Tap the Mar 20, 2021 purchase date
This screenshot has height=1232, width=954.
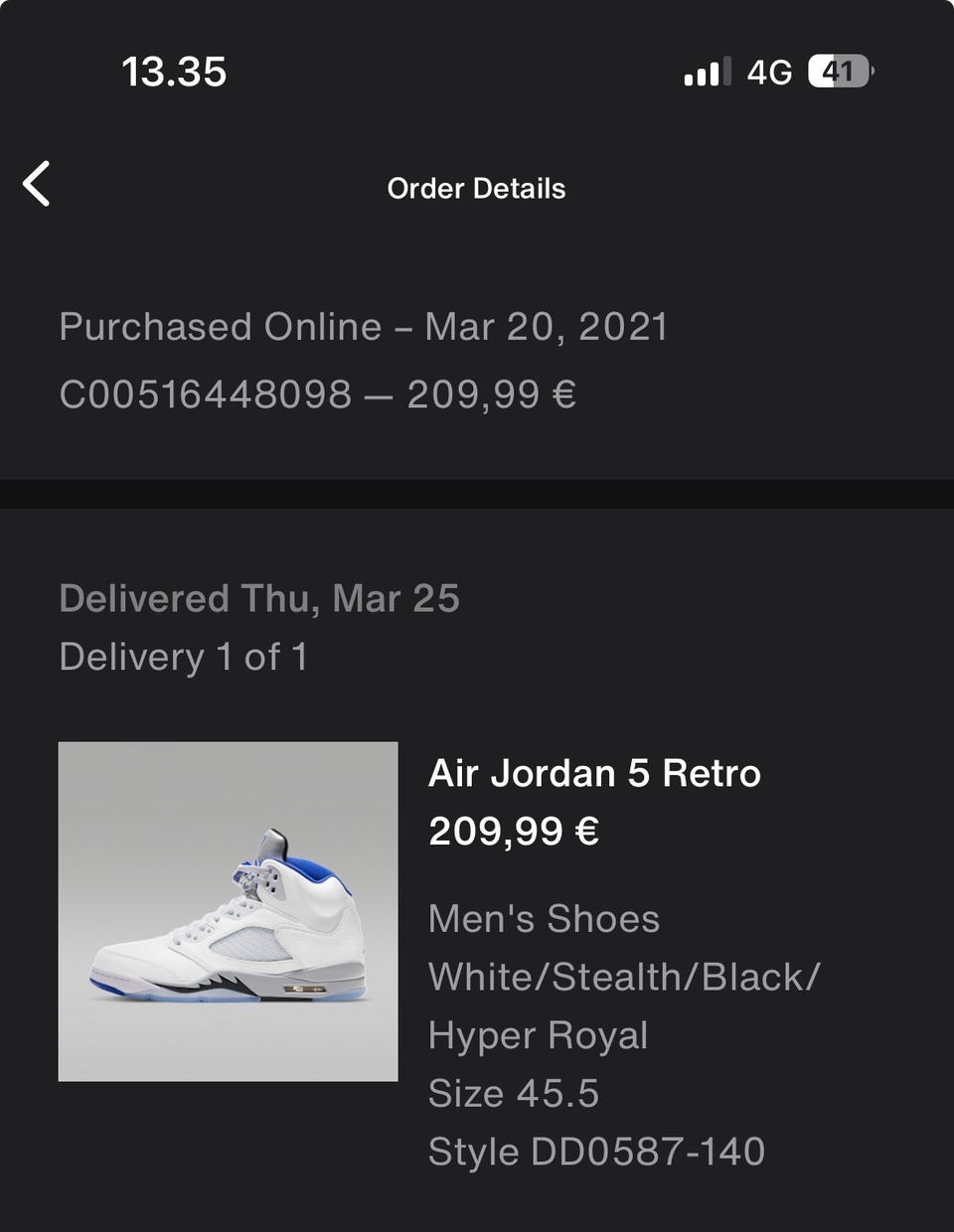[x=546, y=327]
